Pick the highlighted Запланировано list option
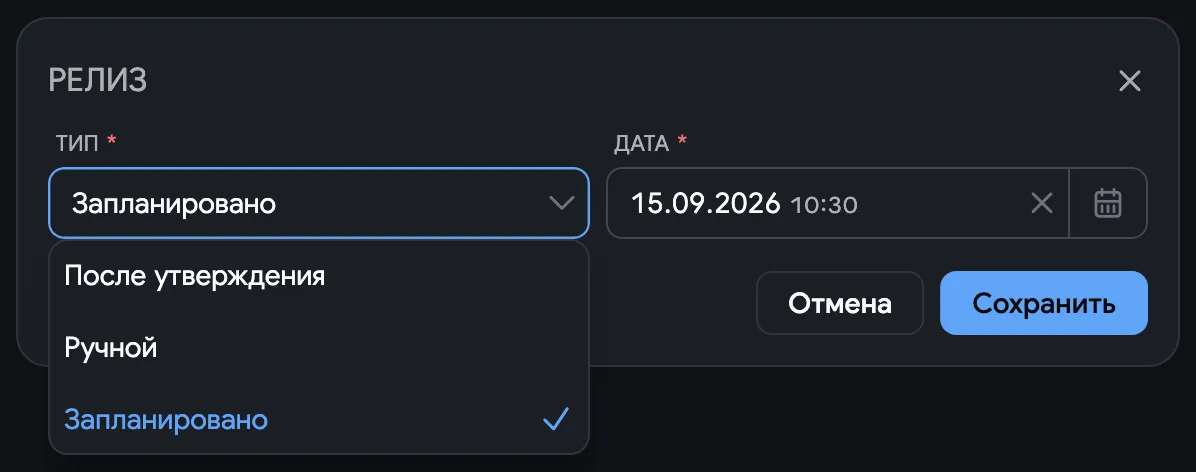This screenshot has height=472, width=1196. [x=319, y=419]
